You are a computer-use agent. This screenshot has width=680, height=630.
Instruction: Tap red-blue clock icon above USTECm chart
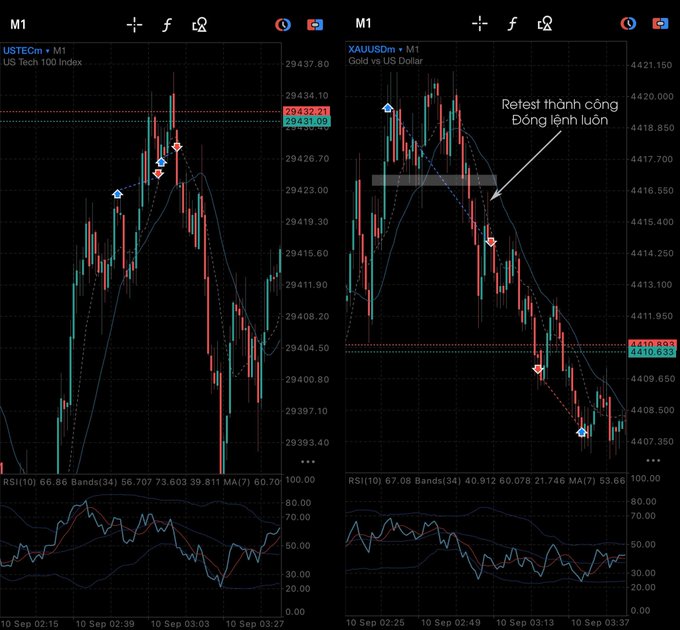point(283,25)
